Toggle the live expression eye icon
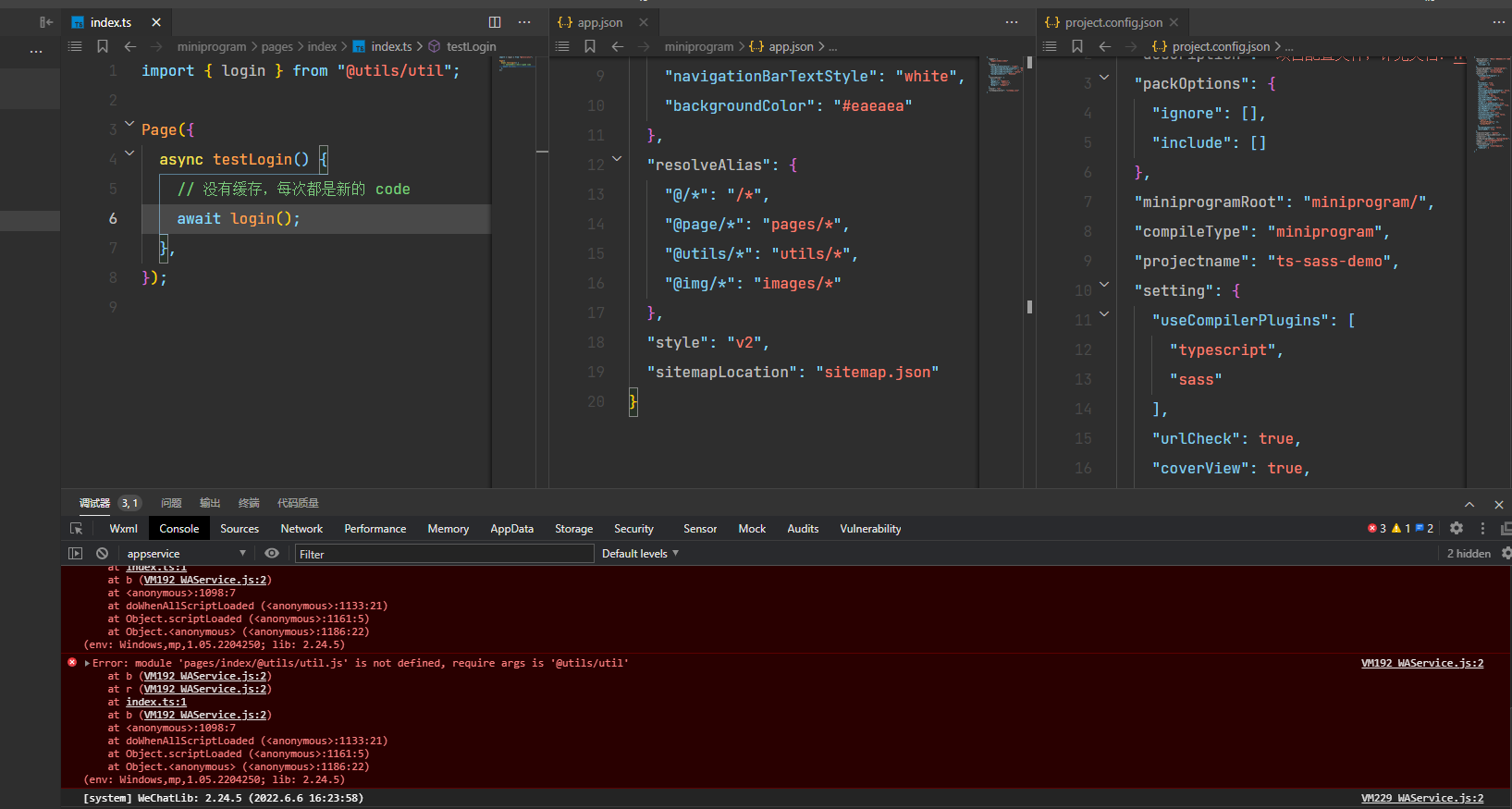The height and width of the screenshot is (809, 1512). click(272, 554)
